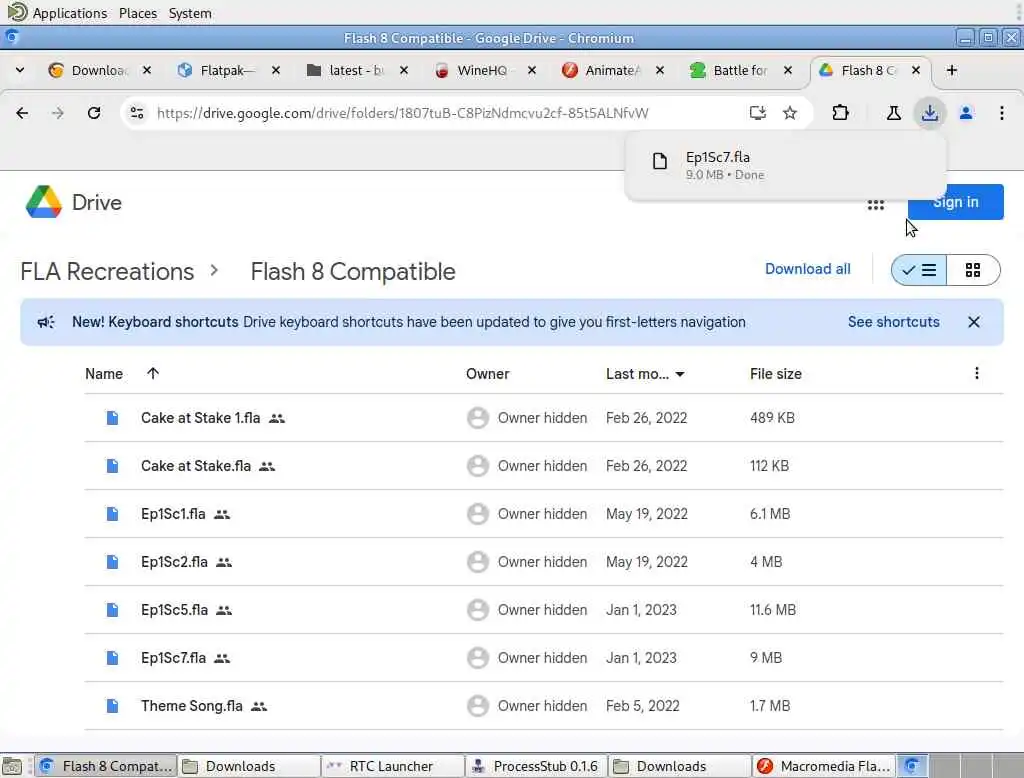The image size is (1024, 778).
Task: Switch to ProcessStub 0.1.6 in taskbar
Action: pos(536,766)
